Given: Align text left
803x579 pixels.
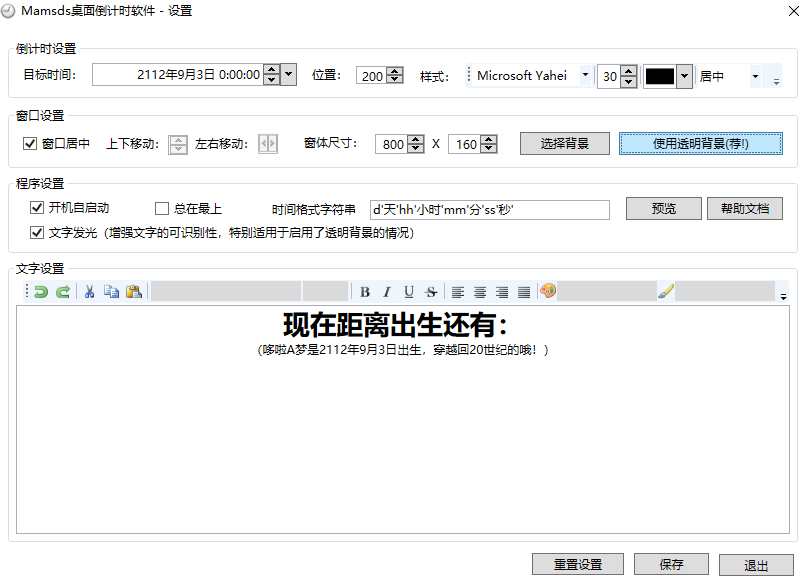Looking at the screenshot, I should click(x=458, y=292).
